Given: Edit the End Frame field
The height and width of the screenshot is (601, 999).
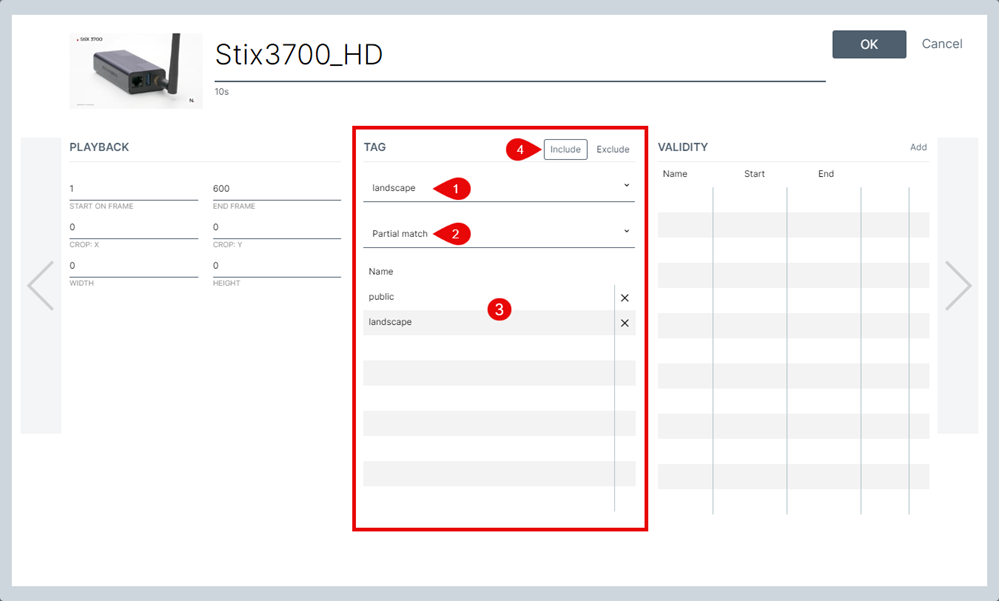Looking at the screenshot, I should (277, 189).
